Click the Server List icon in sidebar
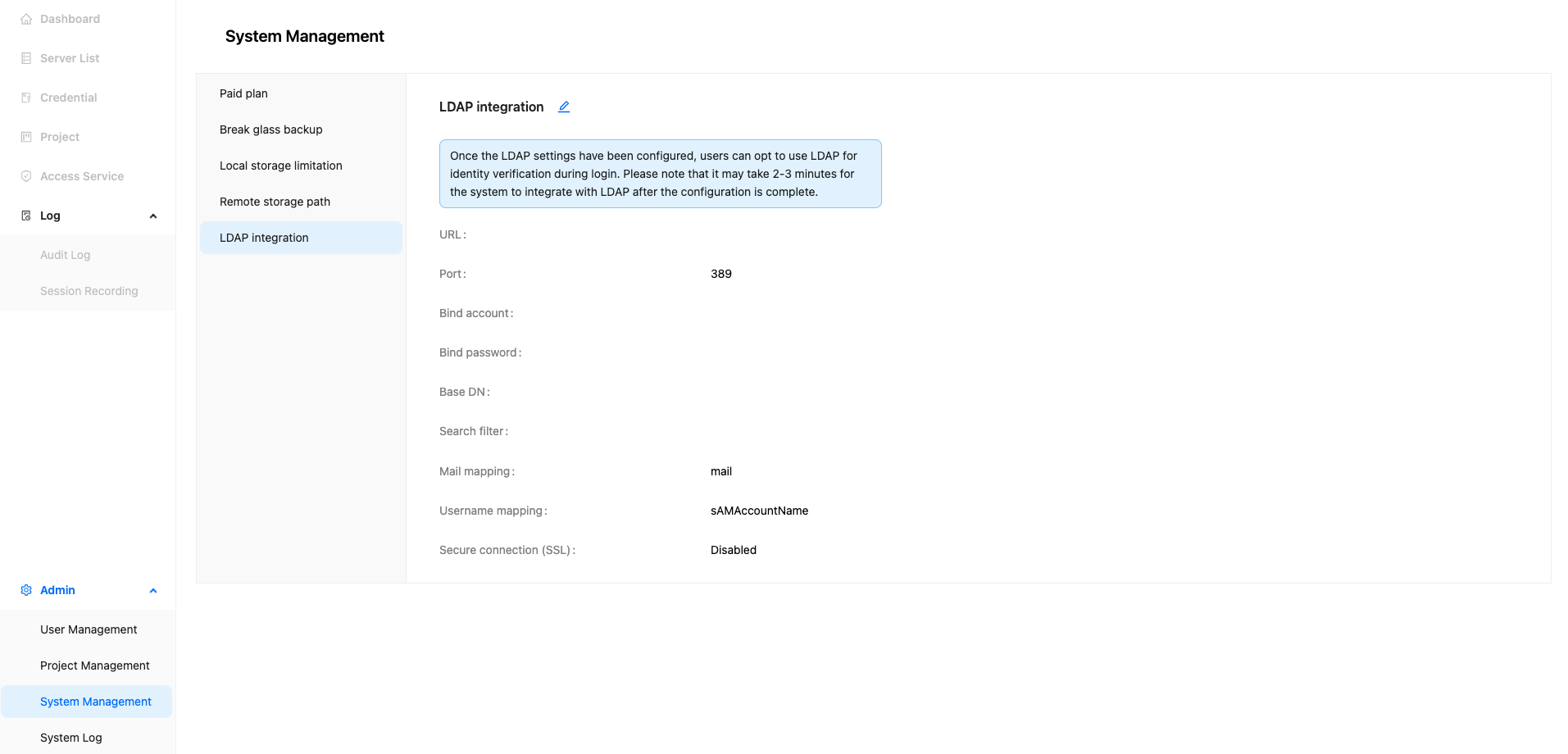The width and height of the screenshot is (1568, 754). [x=26, y=58]
